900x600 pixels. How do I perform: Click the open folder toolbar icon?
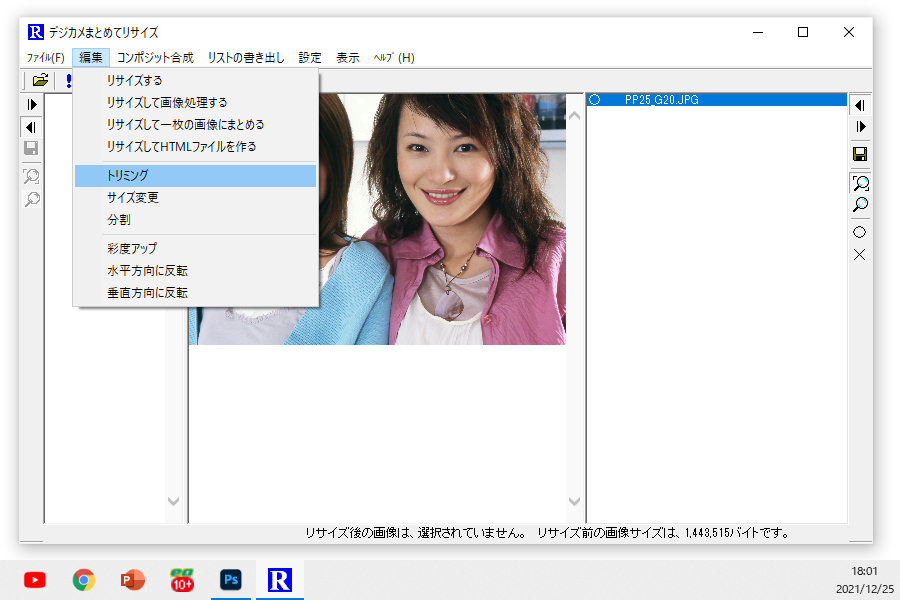[40, 80]
